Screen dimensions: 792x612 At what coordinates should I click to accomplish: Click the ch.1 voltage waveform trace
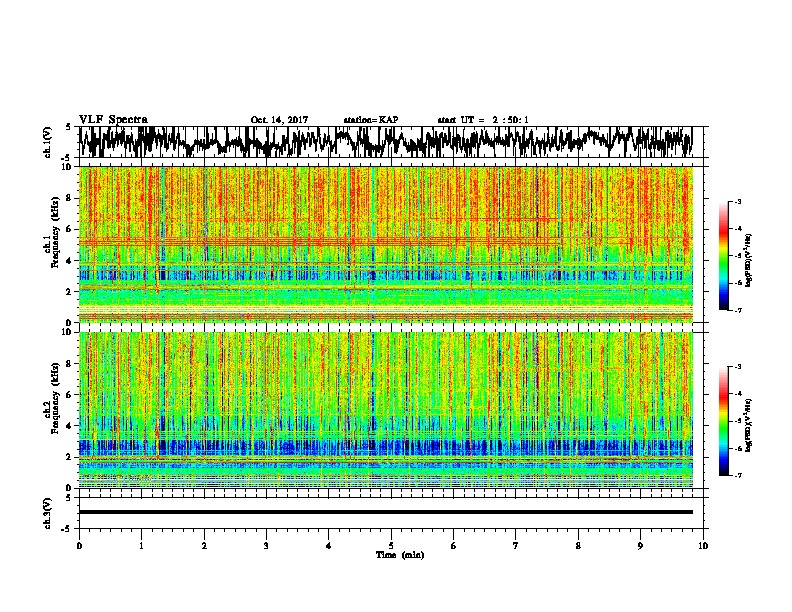pos(386,142)
